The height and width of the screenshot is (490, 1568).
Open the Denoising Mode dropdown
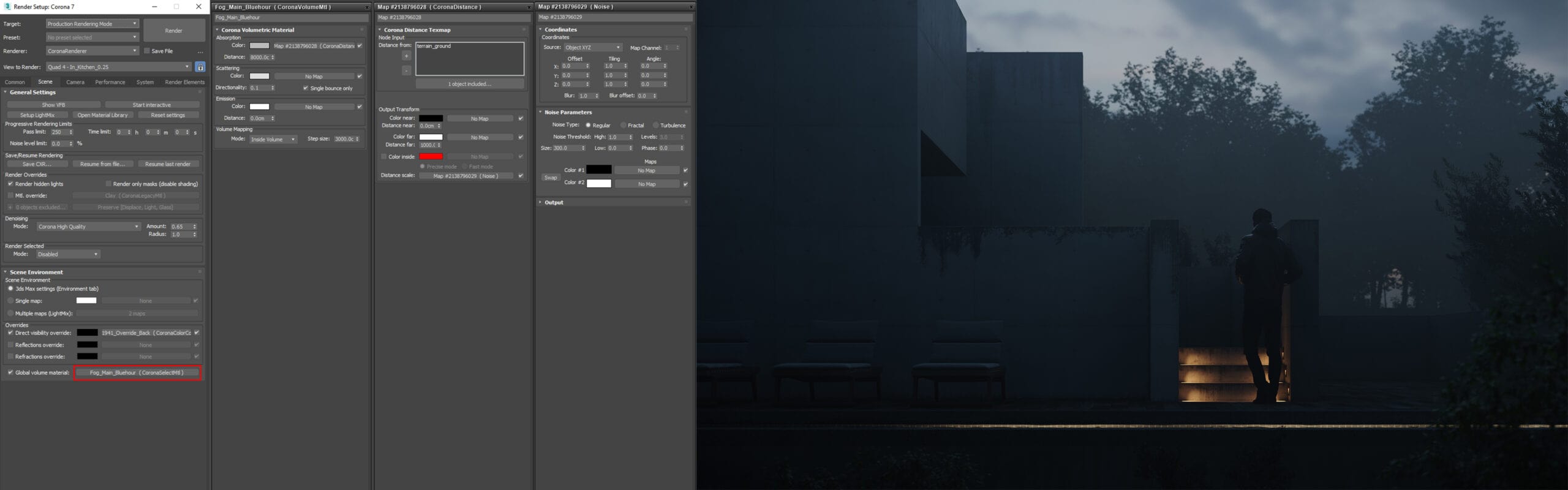(88, 227)
